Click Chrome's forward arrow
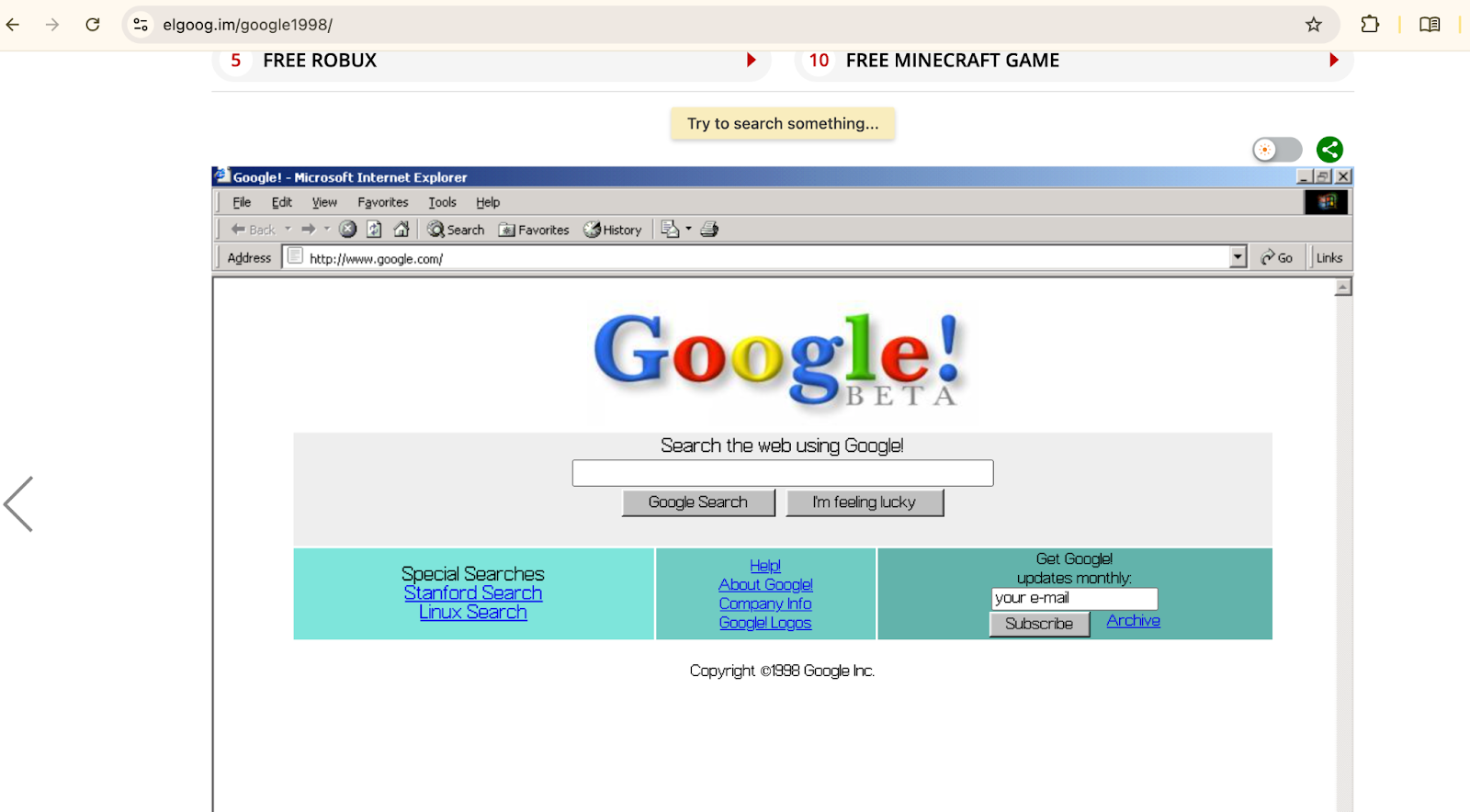 (52, 25)
